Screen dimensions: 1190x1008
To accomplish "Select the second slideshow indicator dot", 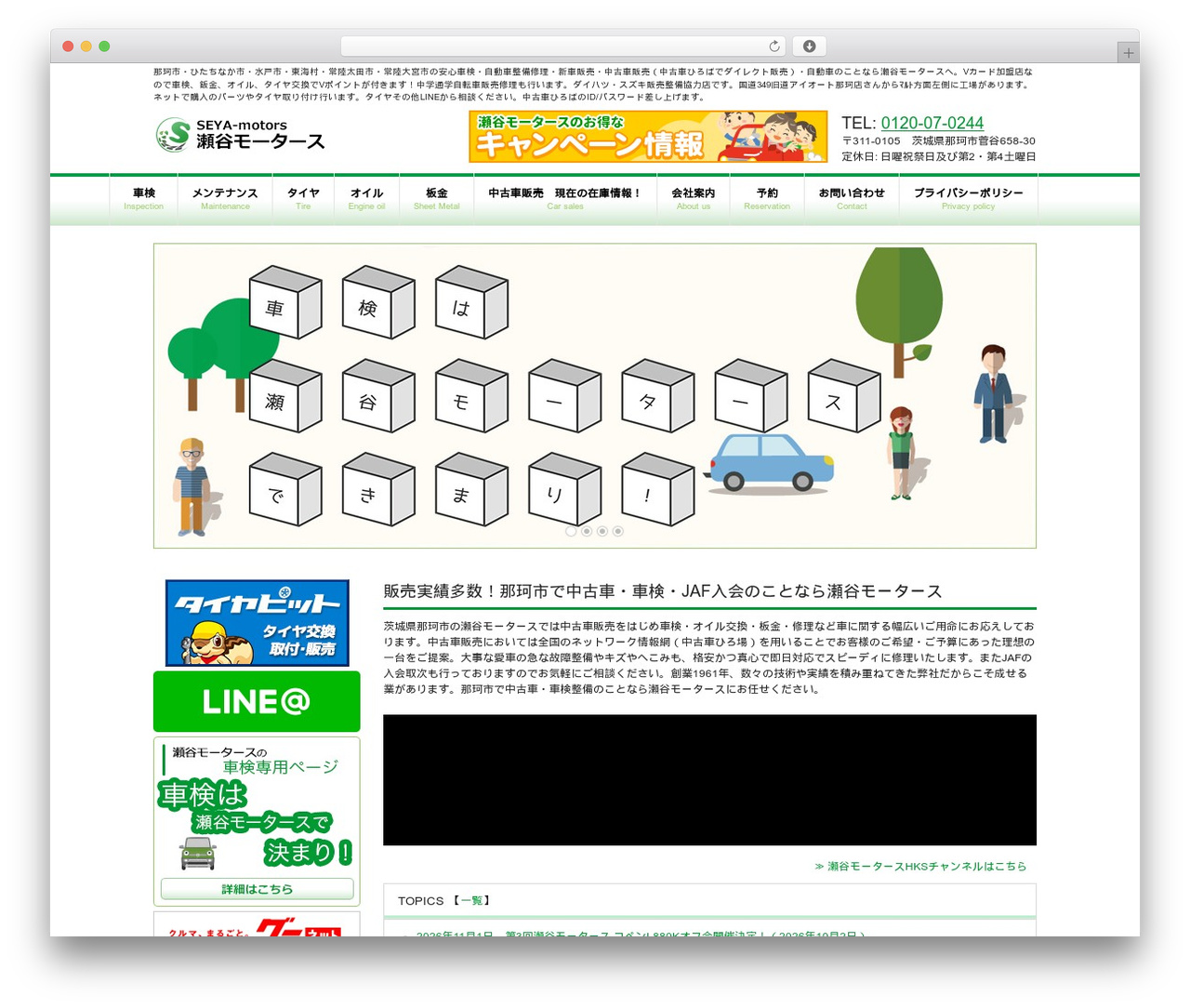I will pos(587,531).
